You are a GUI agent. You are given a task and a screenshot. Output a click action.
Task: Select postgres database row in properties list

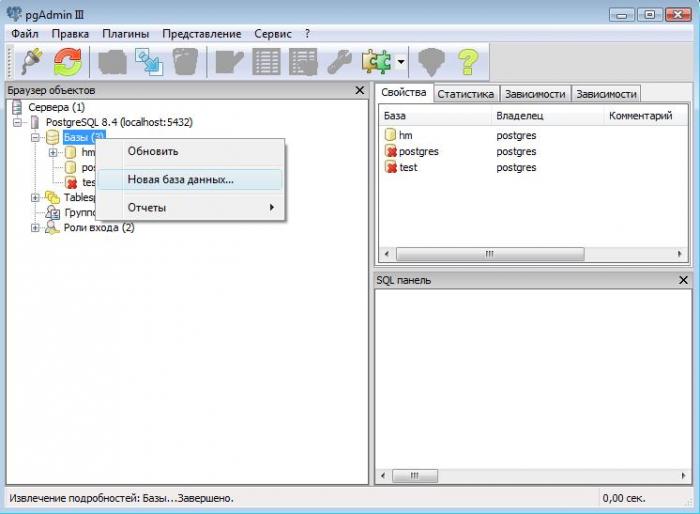[x=533, y=151]
